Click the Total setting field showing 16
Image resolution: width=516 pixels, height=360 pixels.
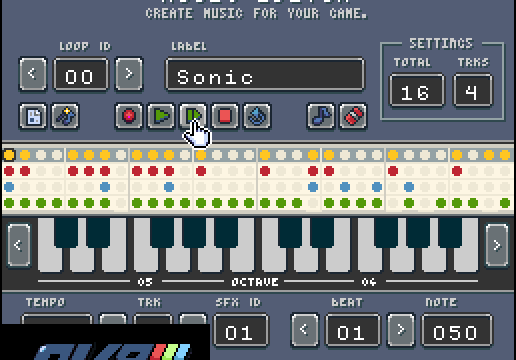tap(417, 90)
